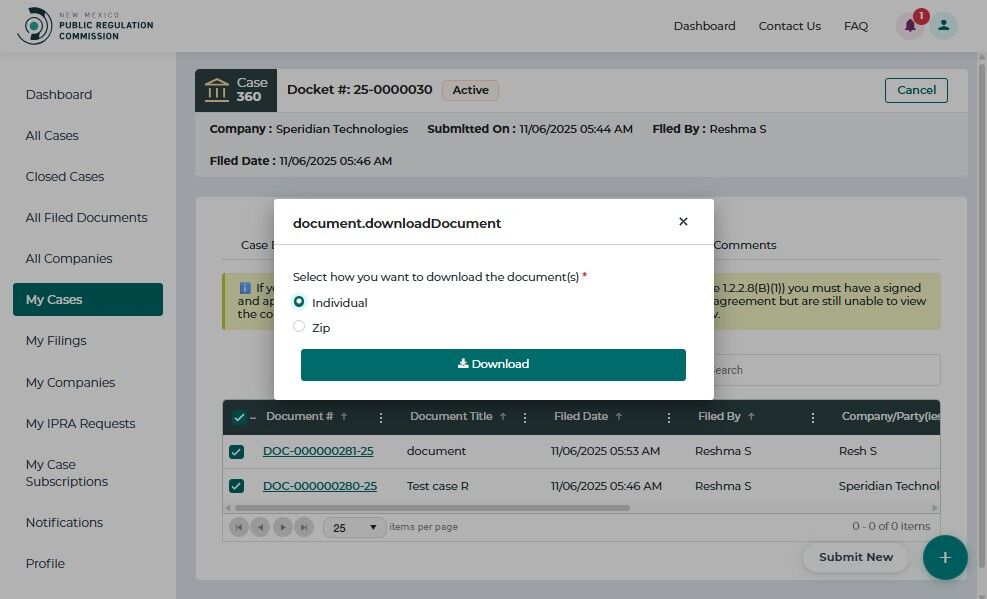Click the info icon in yellow notice
The width and height of the screenshot is (987, 599).
[x=245, y=288]
